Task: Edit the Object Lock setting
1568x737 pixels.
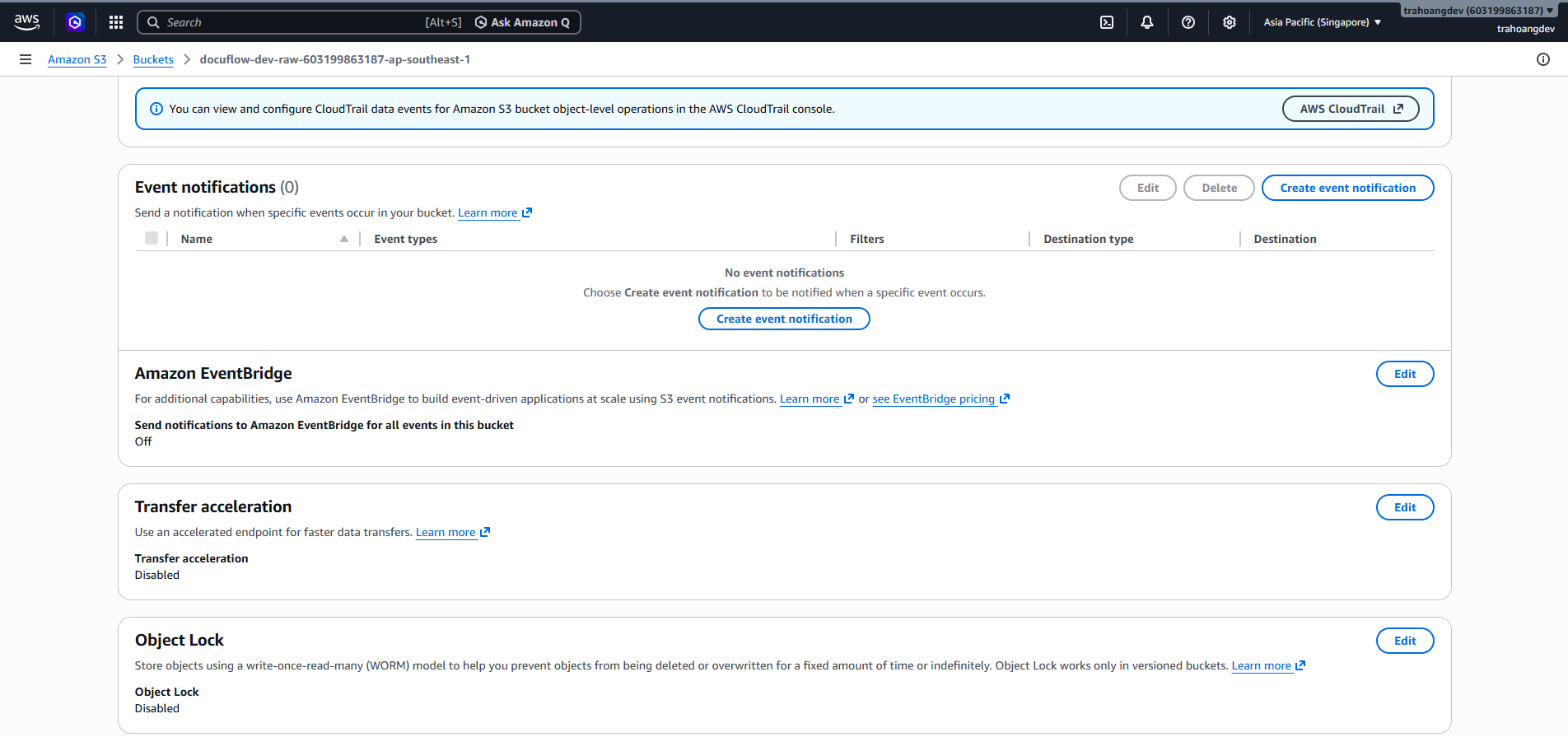Action: (x=1405, y=641)
